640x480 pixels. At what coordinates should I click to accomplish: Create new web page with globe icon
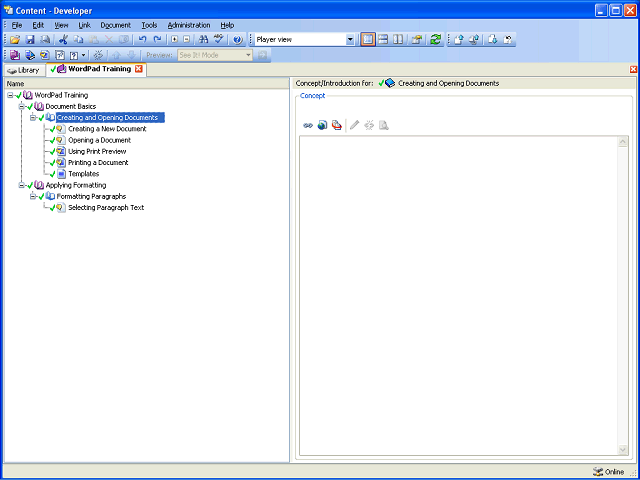322,125
